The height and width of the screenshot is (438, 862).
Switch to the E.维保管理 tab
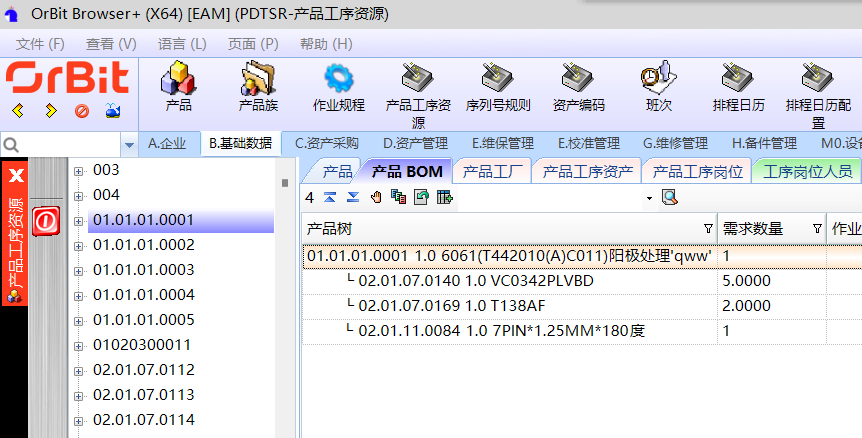(503, 144)
